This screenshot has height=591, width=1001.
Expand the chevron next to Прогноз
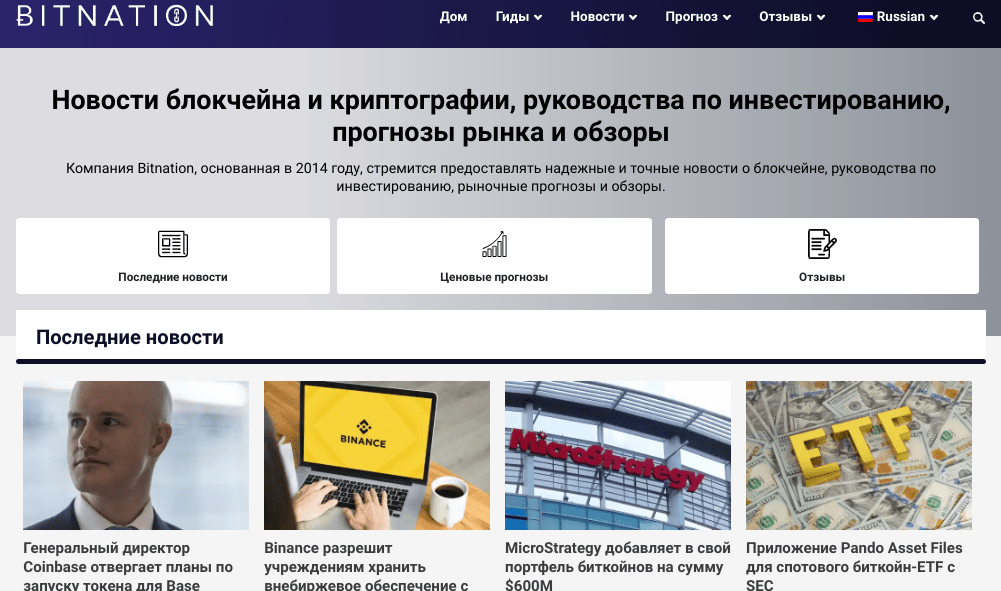point(726,17)
